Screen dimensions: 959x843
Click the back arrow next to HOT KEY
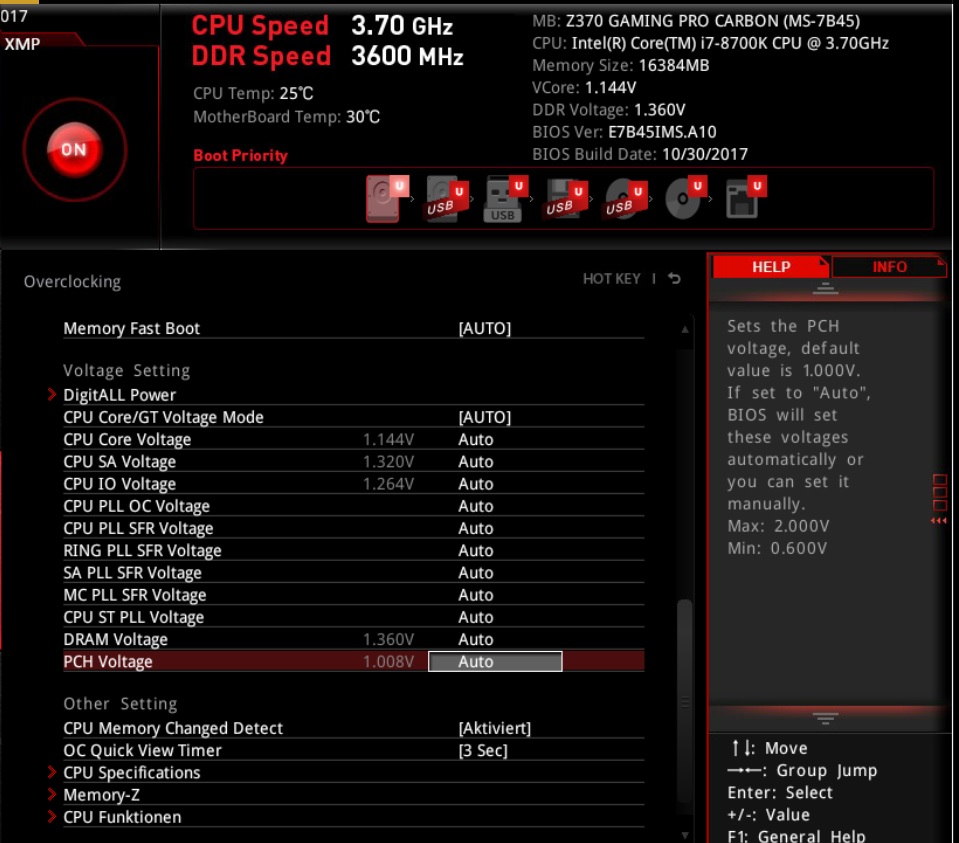(674, 279)
